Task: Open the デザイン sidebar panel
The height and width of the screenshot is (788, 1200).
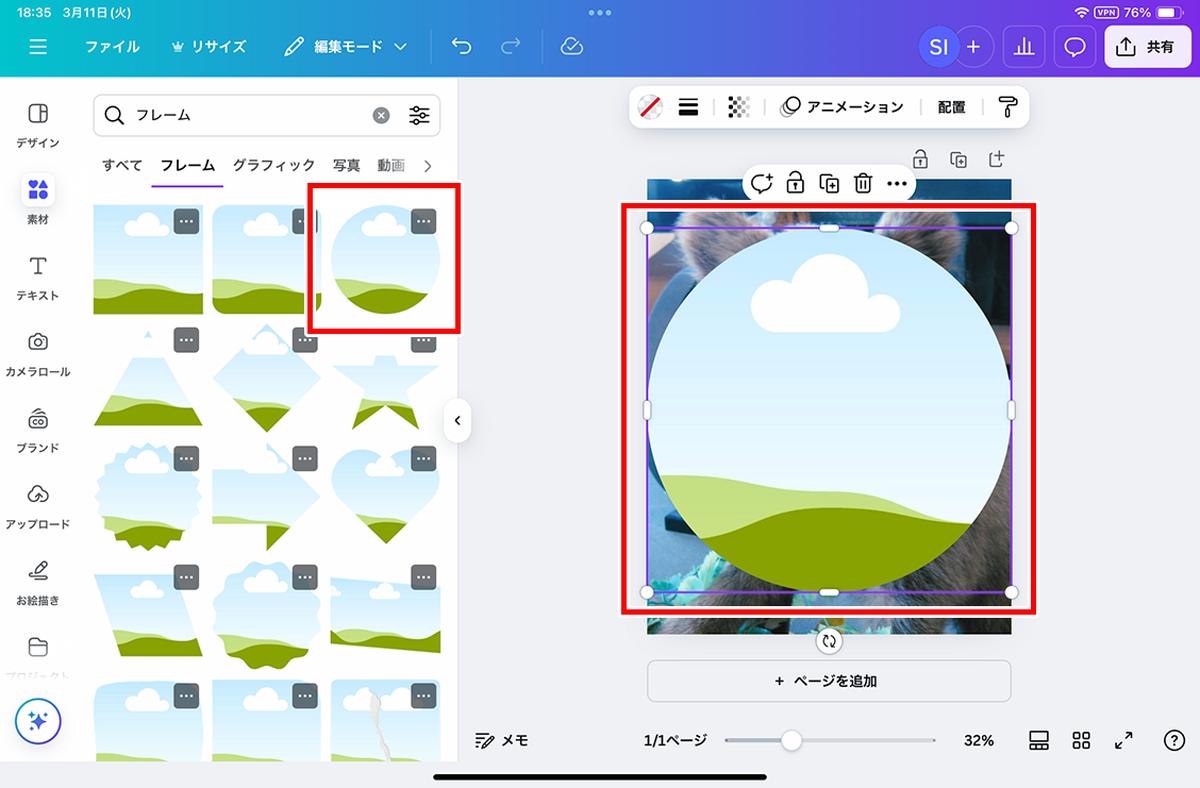Action: (38, 125)
